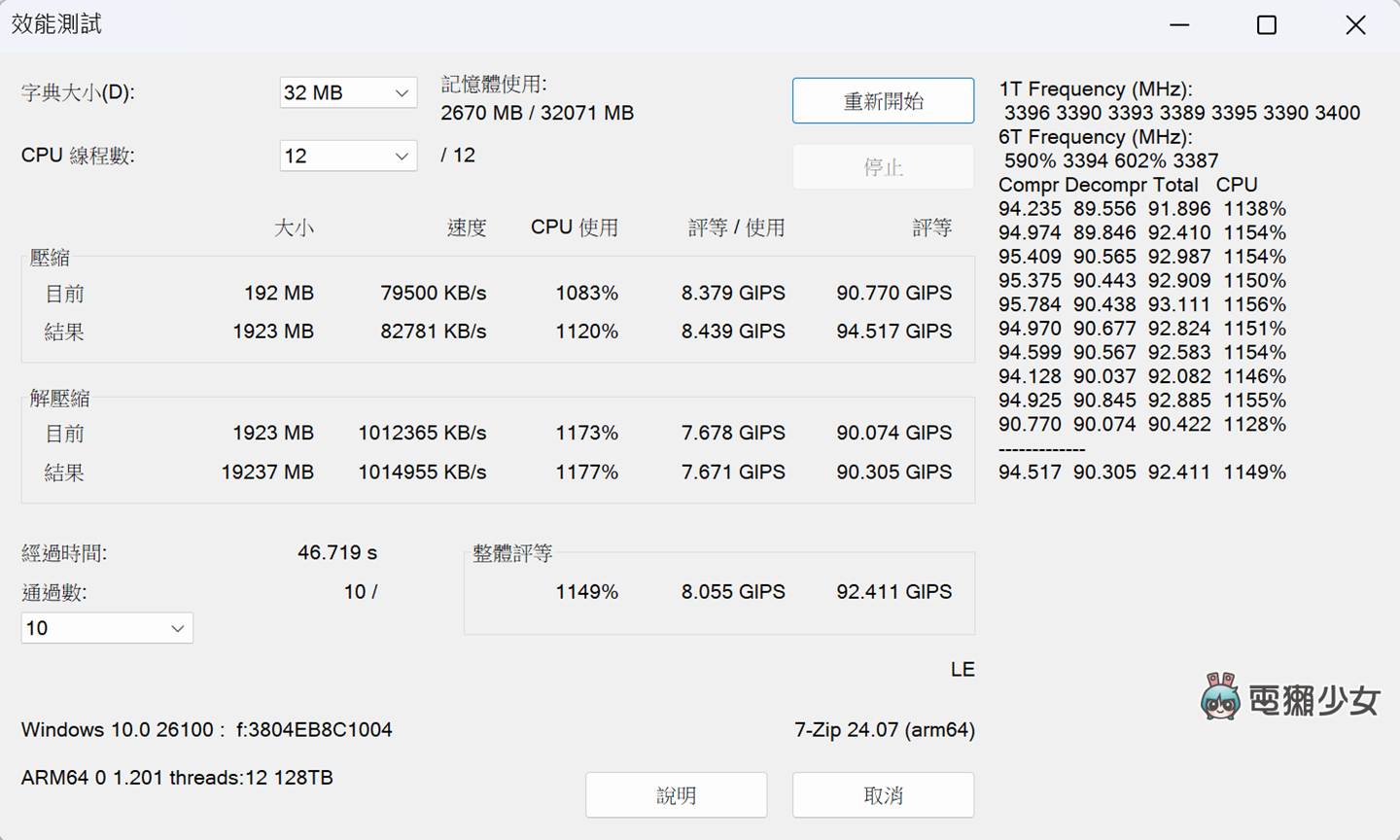Viewport: 1400px width, 840px height.
Task: Click the CPU 使用 column header
Action: click(575, 227)
